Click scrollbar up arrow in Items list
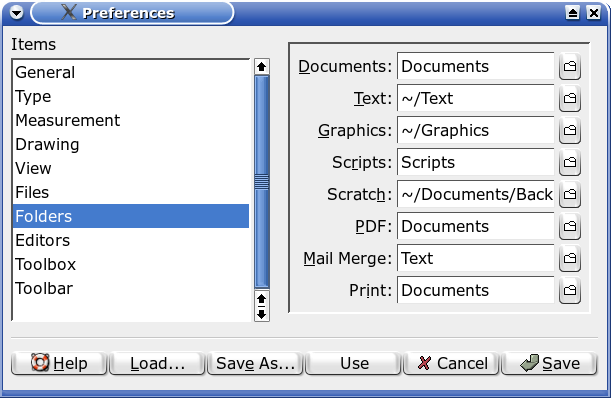Viewport: 611px width, 398px height. pos(261,67)
